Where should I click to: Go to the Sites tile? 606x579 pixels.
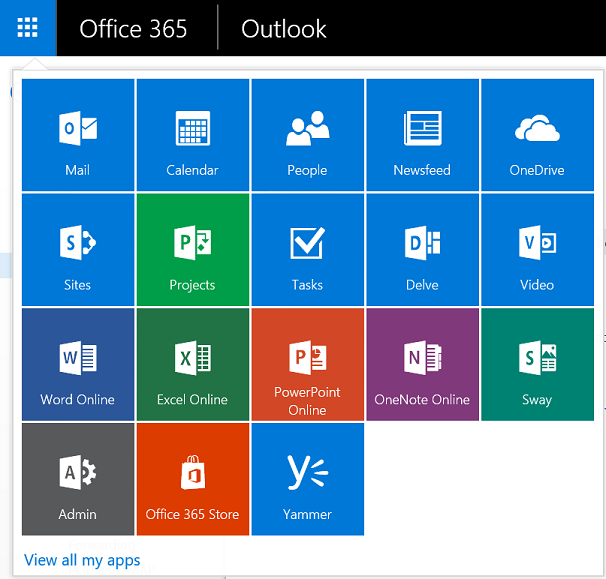click(78, 250)
